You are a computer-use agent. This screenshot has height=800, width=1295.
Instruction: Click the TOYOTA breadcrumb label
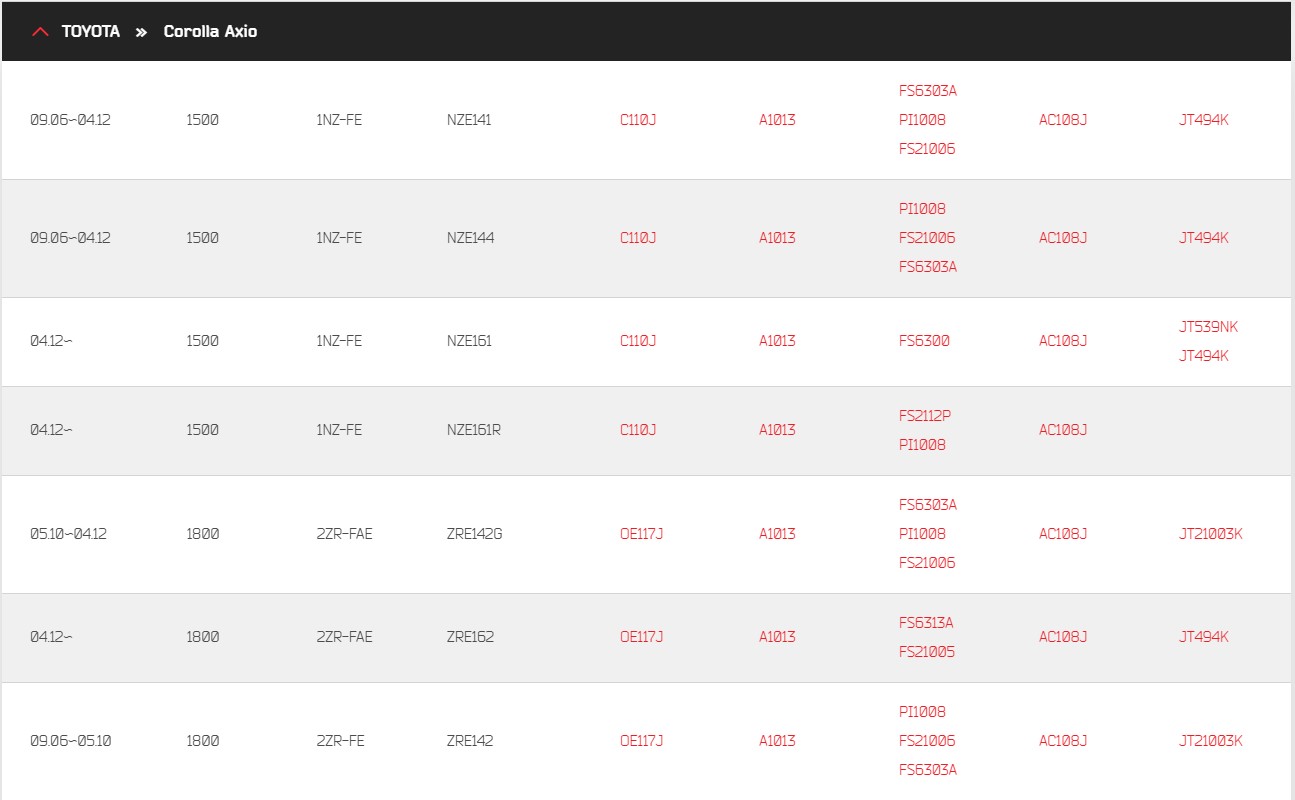pos(91,32)
